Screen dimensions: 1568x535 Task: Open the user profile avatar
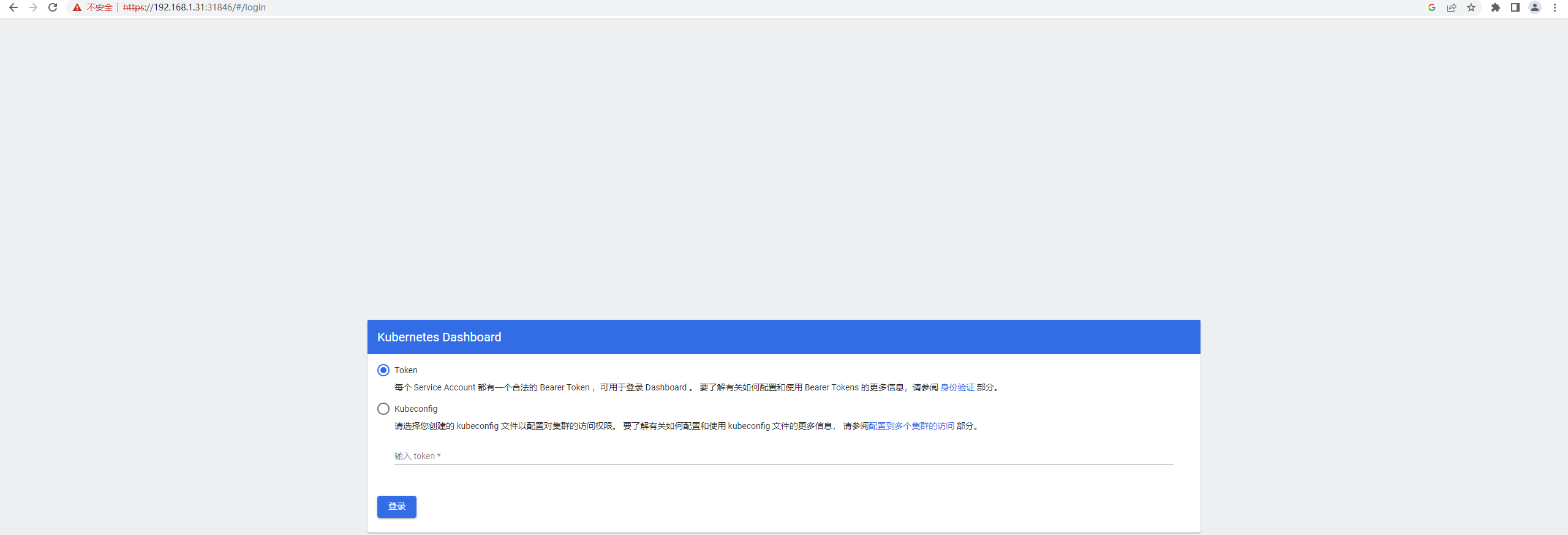click(x=1535, y=7)
